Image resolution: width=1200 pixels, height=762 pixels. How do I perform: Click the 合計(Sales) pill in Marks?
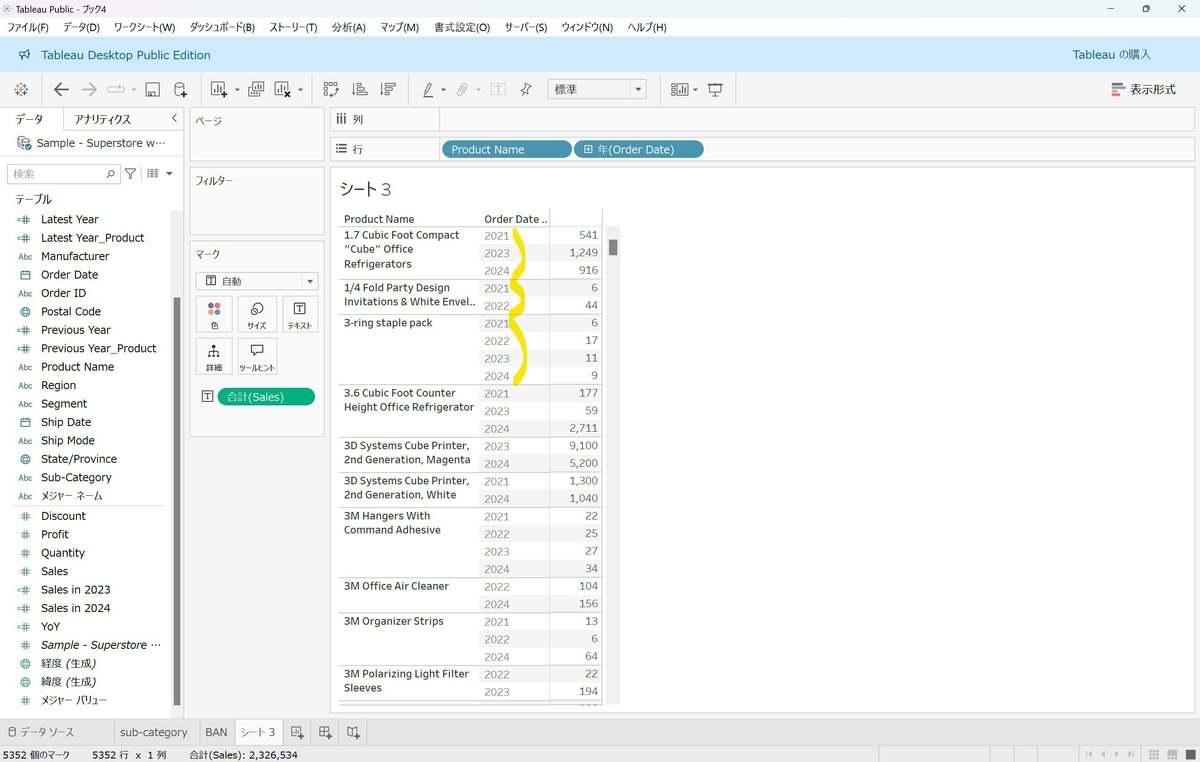(266, 397)
